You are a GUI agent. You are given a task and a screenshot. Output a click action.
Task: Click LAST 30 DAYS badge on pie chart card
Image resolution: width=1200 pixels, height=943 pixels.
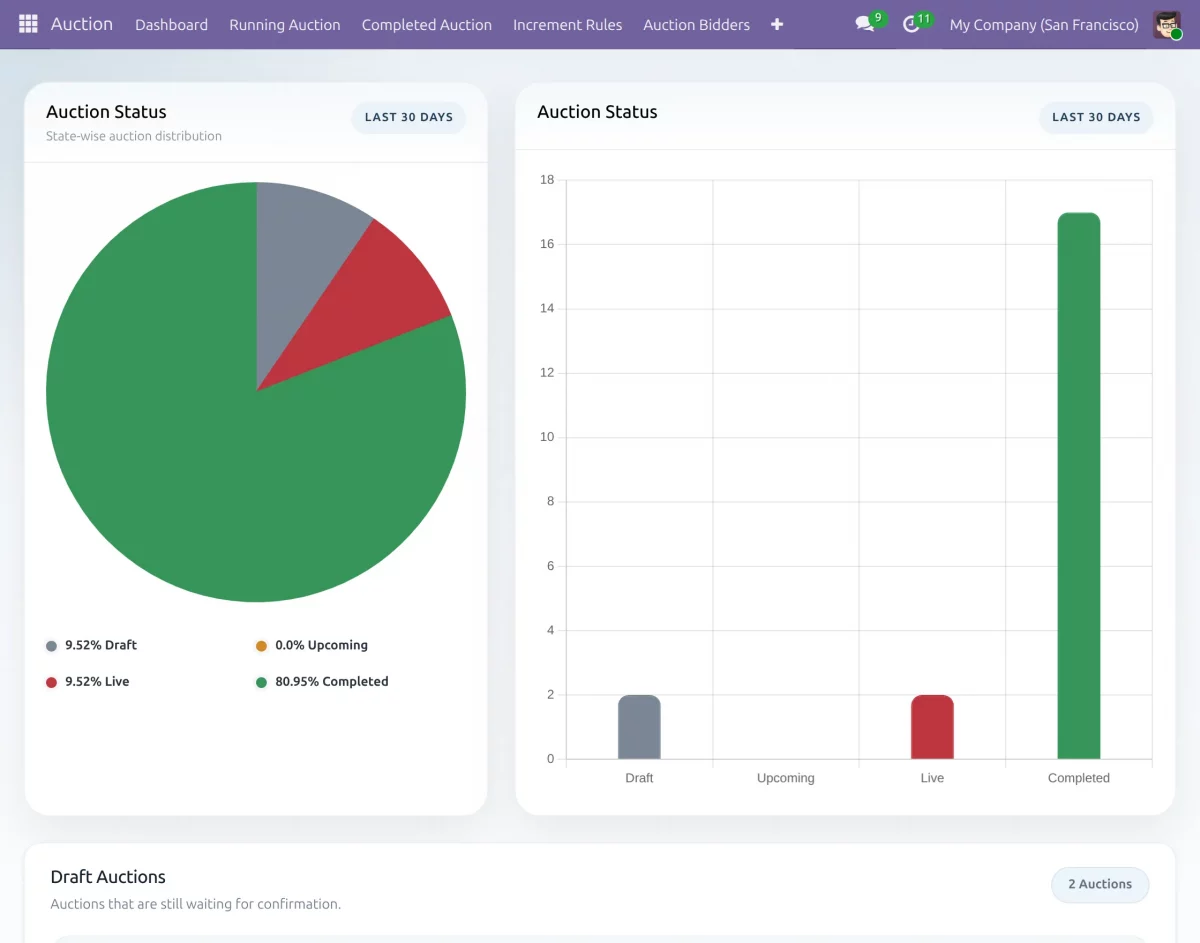[x=409, y=117]
